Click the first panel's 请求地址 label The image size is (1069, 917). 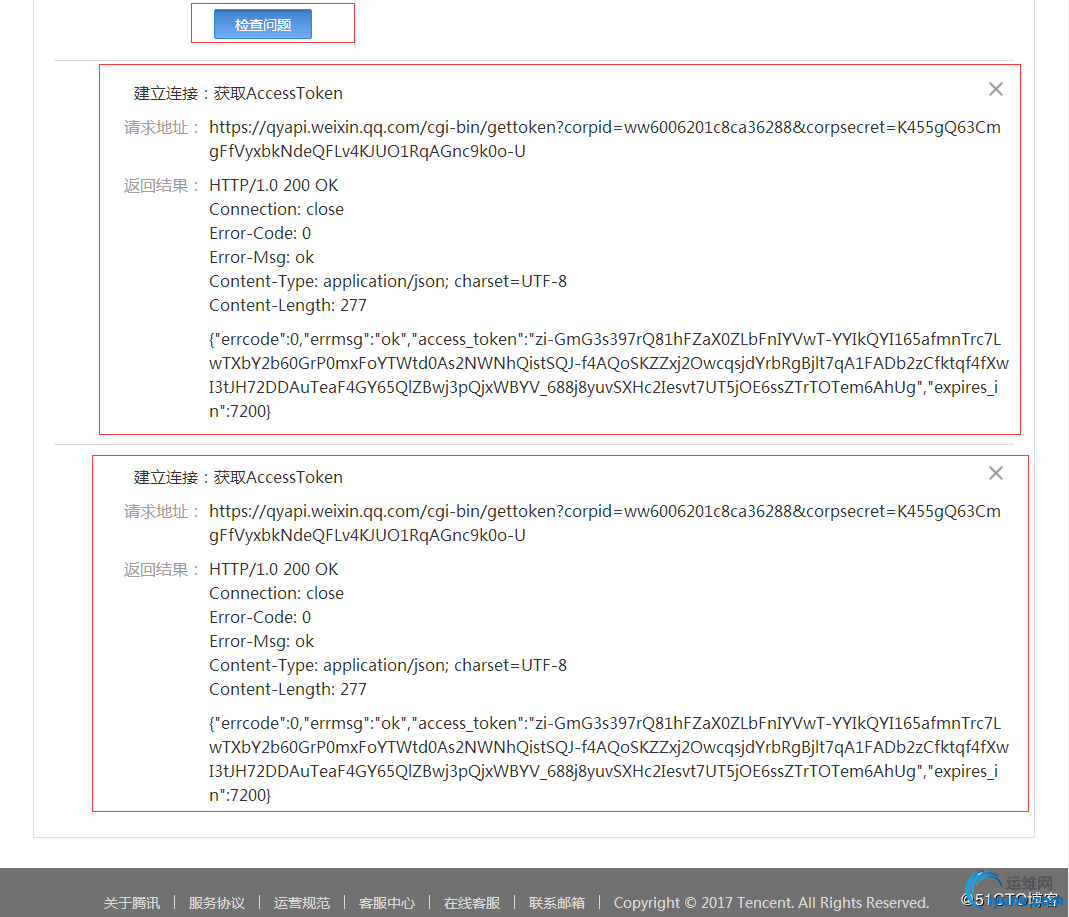(161, 127)
